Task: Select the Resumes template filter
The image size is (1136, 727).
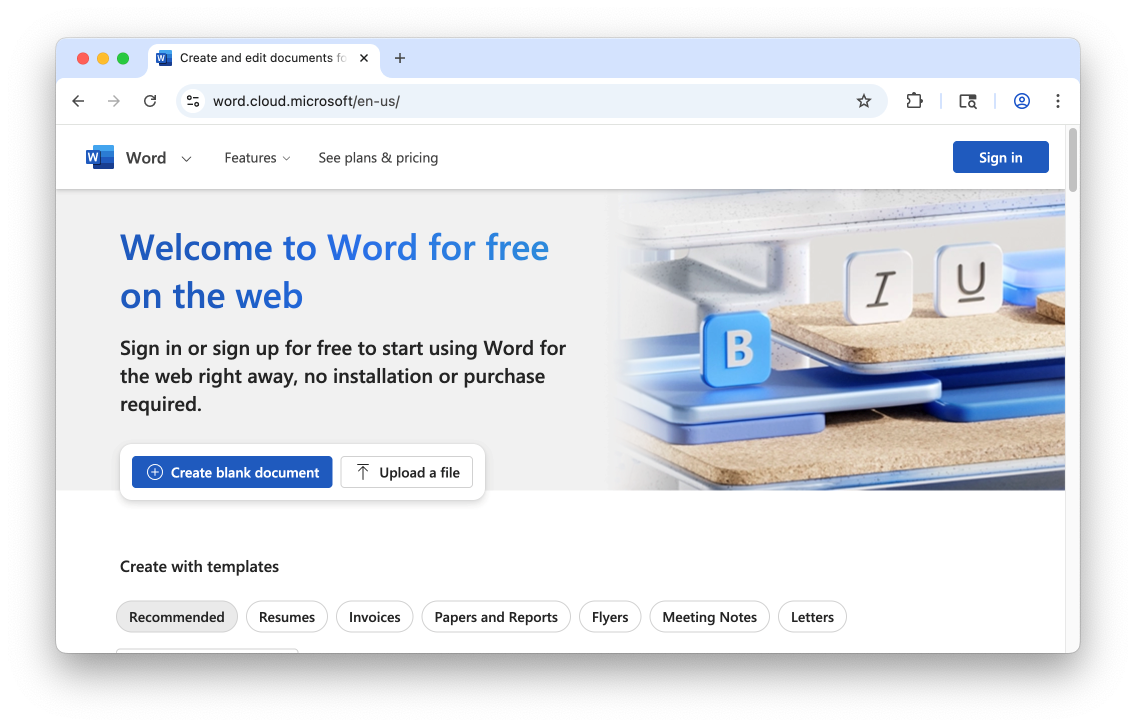Action: [x=287, y=617]
